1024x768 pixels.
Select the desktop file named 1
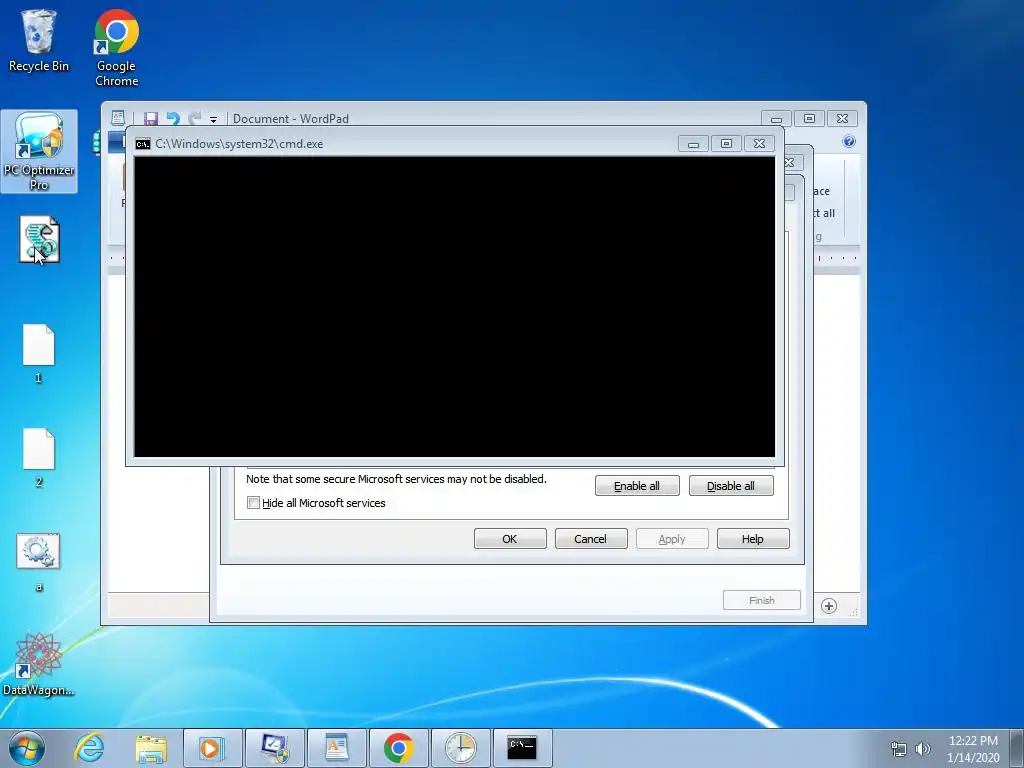39,353
